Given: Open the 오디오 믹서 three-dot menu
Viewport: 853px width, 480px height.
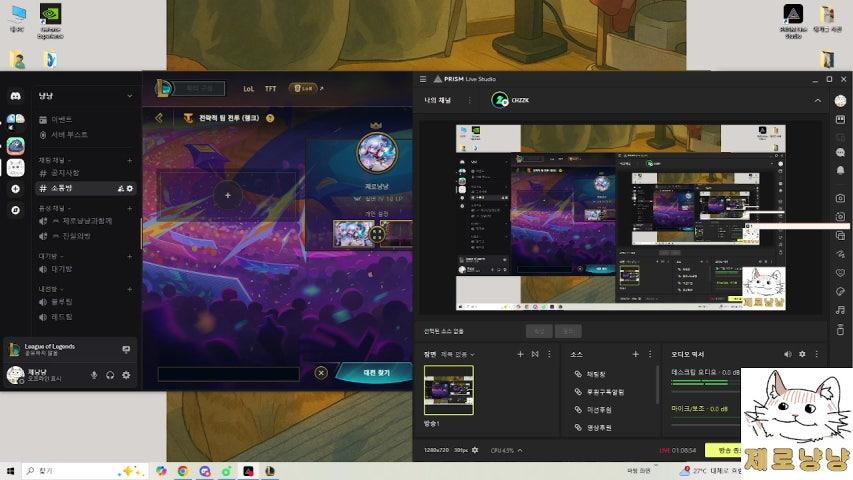Looking at the screenshot, I should pos(817,354).
